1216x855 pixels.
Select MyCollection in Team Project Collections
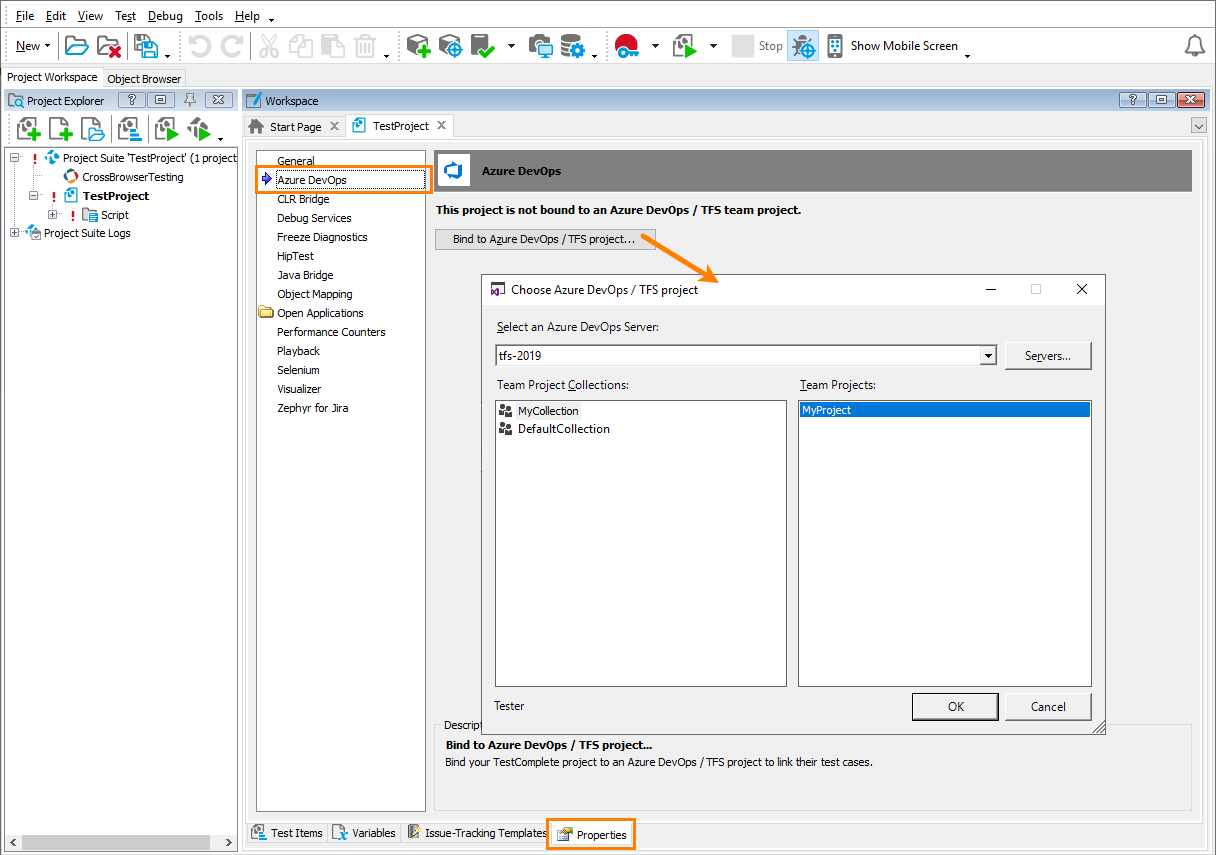(548, 411)
